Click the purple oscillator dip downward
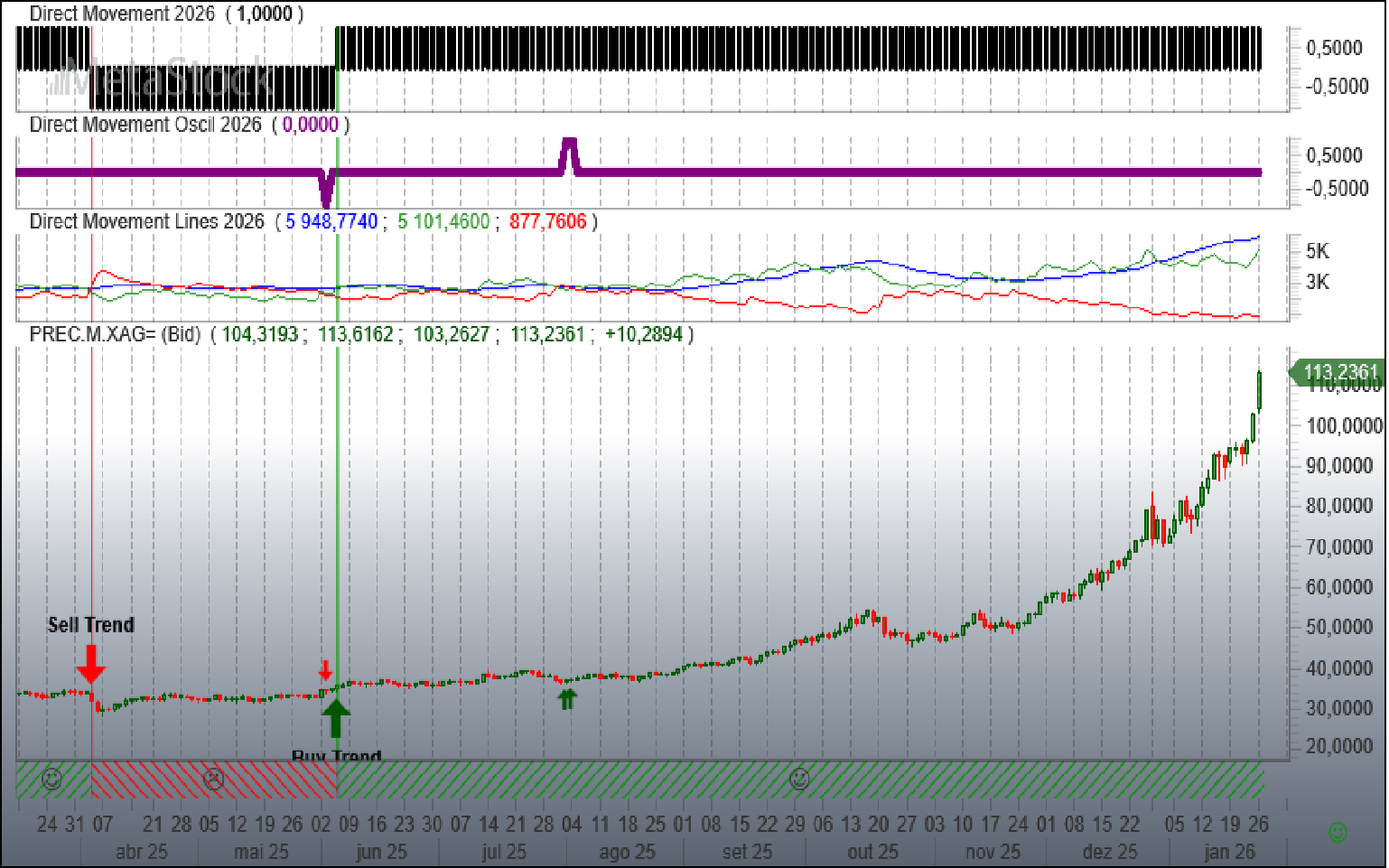Screen dimensions: 1389x868 (326, 188)
